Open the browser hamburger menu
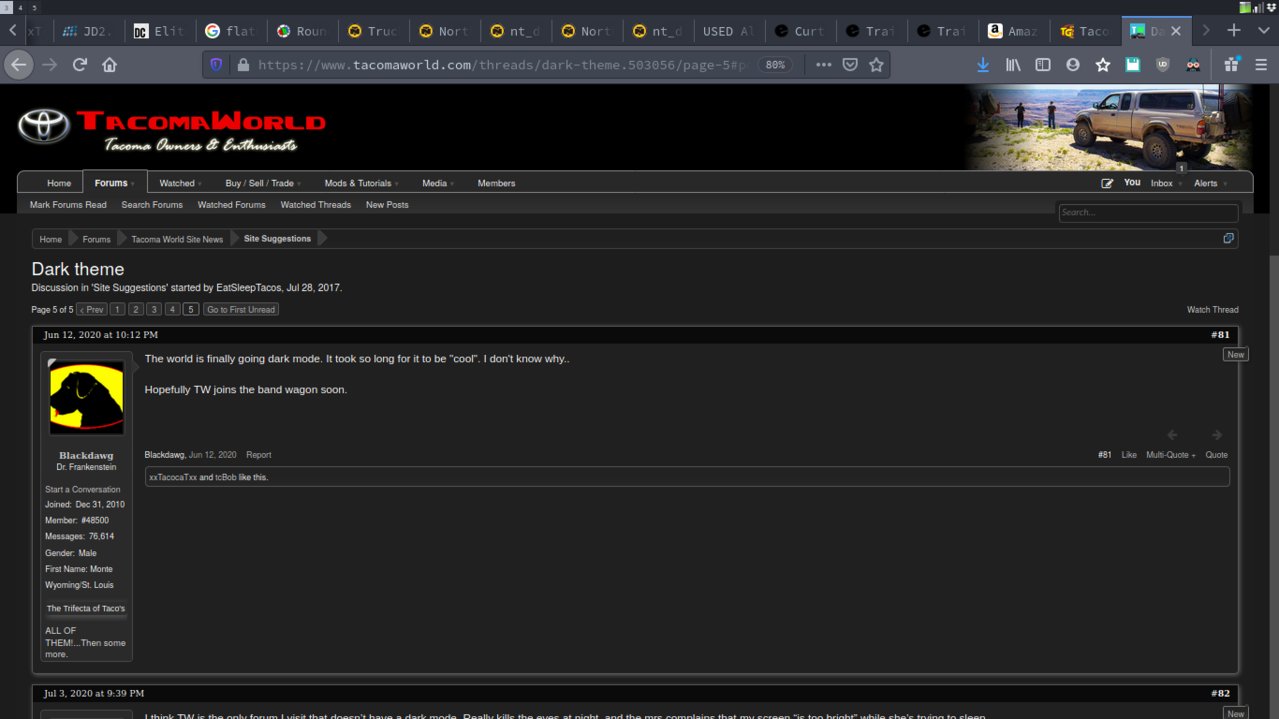The width and height of the screenshot is (1279, 719). pos(1260,65)
